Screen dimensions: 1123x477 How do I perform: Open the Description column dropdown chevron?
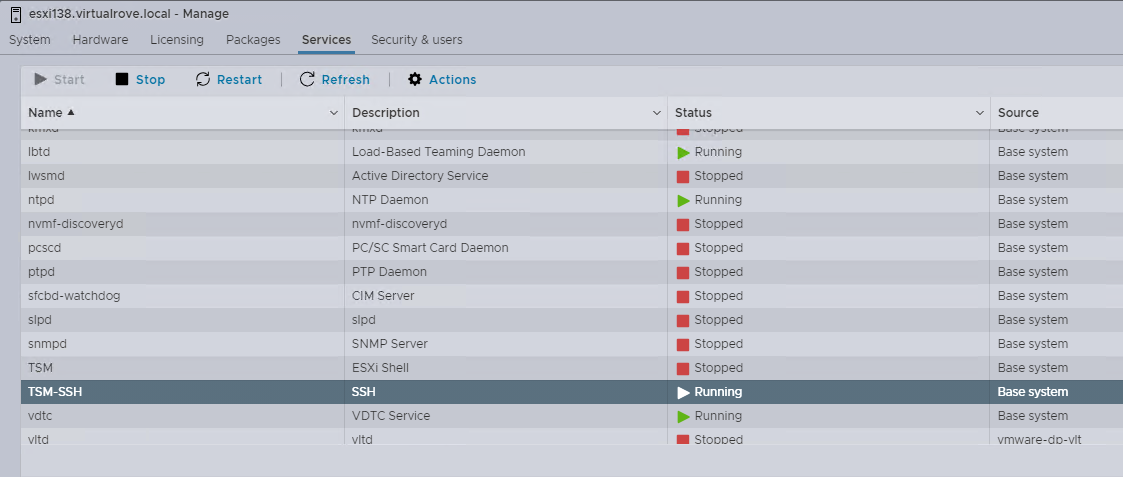click(x=657, y=113)
